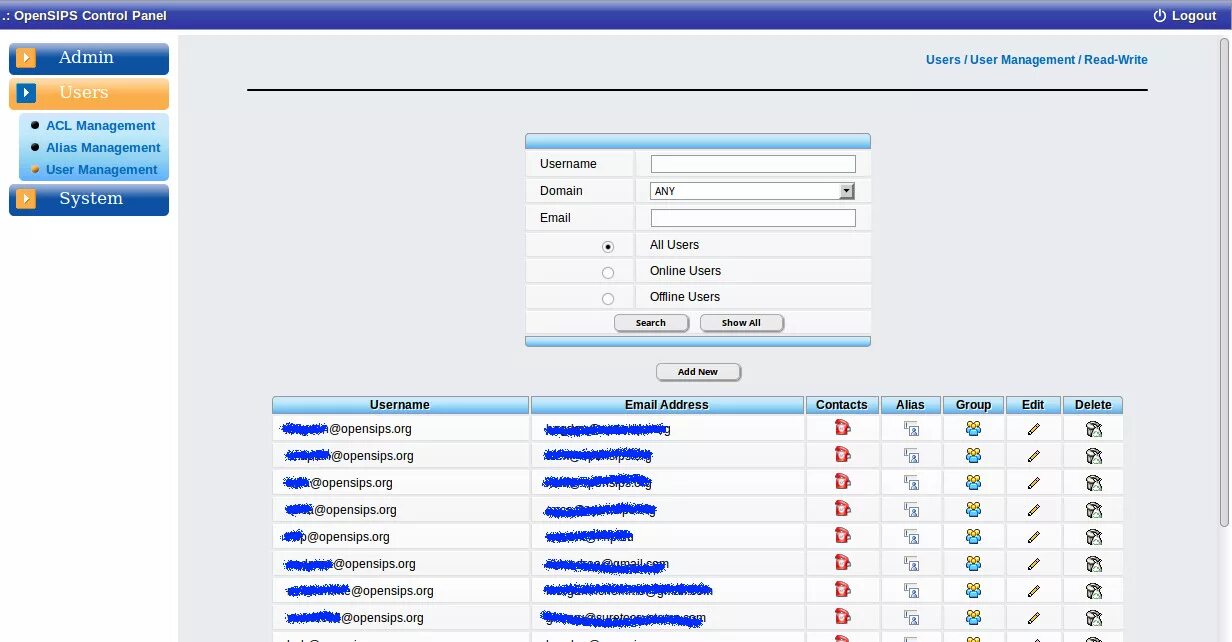Focus the Email search field
Screen dimensions: 1232x642
click(x=753, y=218)
